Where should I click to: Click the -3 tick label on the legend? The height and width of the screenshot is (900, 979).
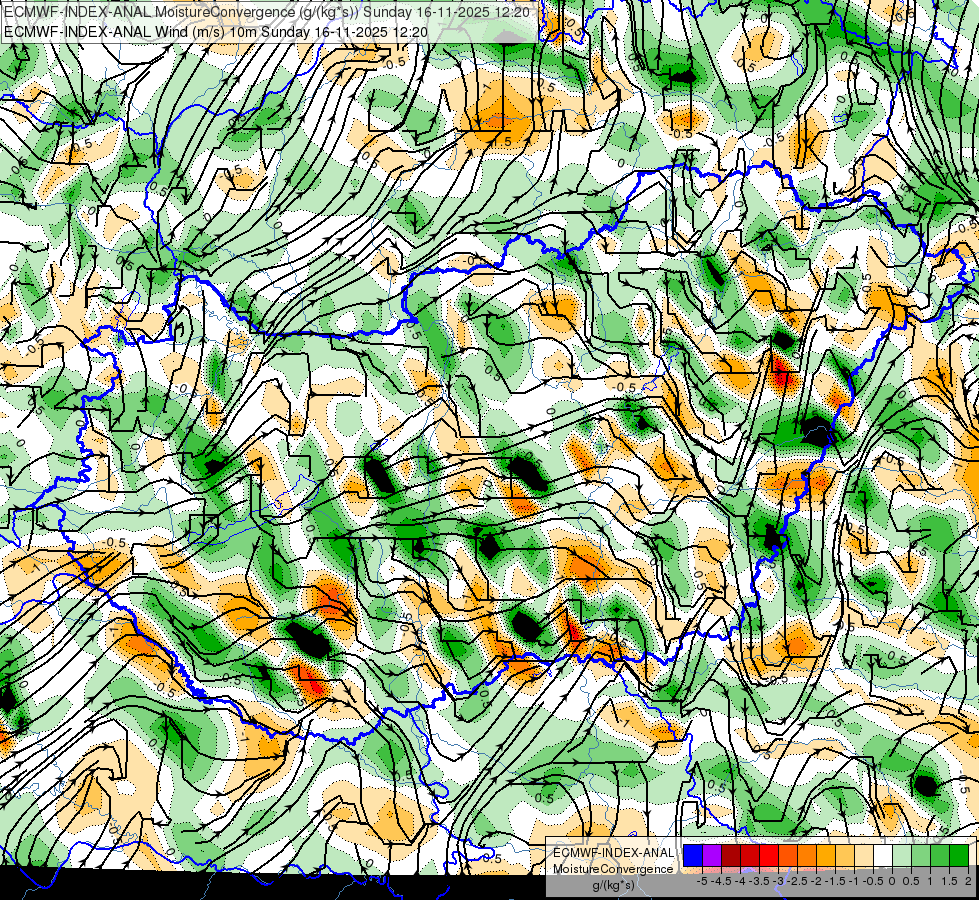(x=778, y=881)
